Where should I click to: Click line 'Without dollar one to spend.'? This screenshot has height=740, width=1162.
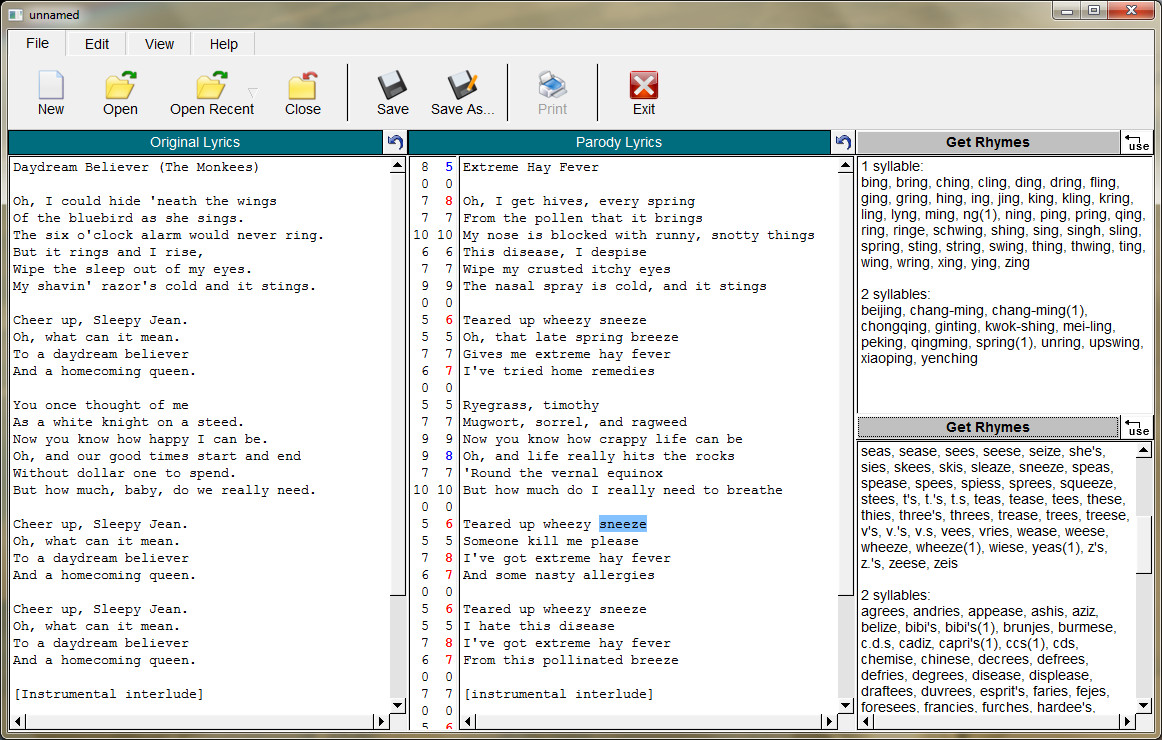[x=124, y=473]
